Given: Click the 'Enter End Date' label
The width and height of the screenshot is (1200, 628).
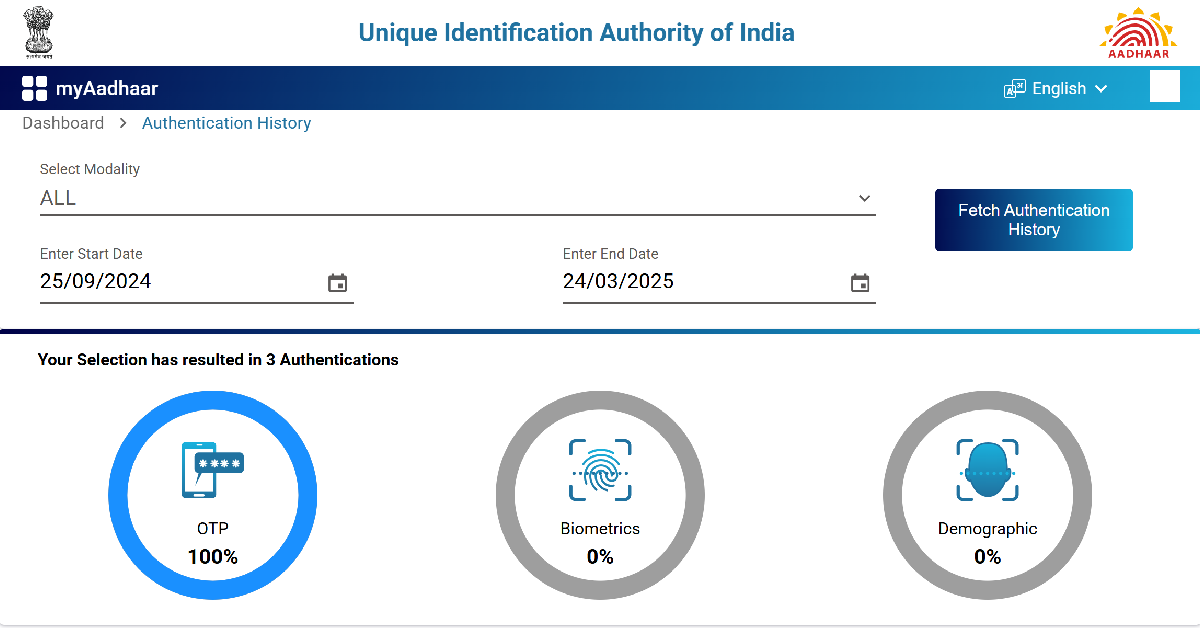Looking at the screenshot, I should click(611, 254).
